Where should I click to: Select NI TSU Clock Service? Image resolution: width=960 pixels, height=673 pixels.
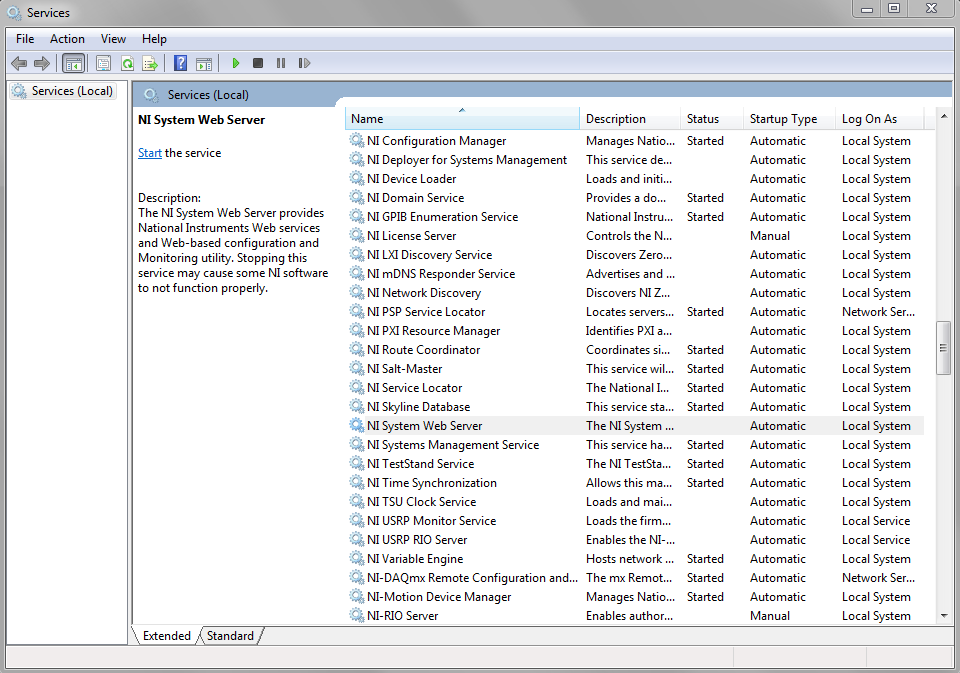click(x=634, y=501)
